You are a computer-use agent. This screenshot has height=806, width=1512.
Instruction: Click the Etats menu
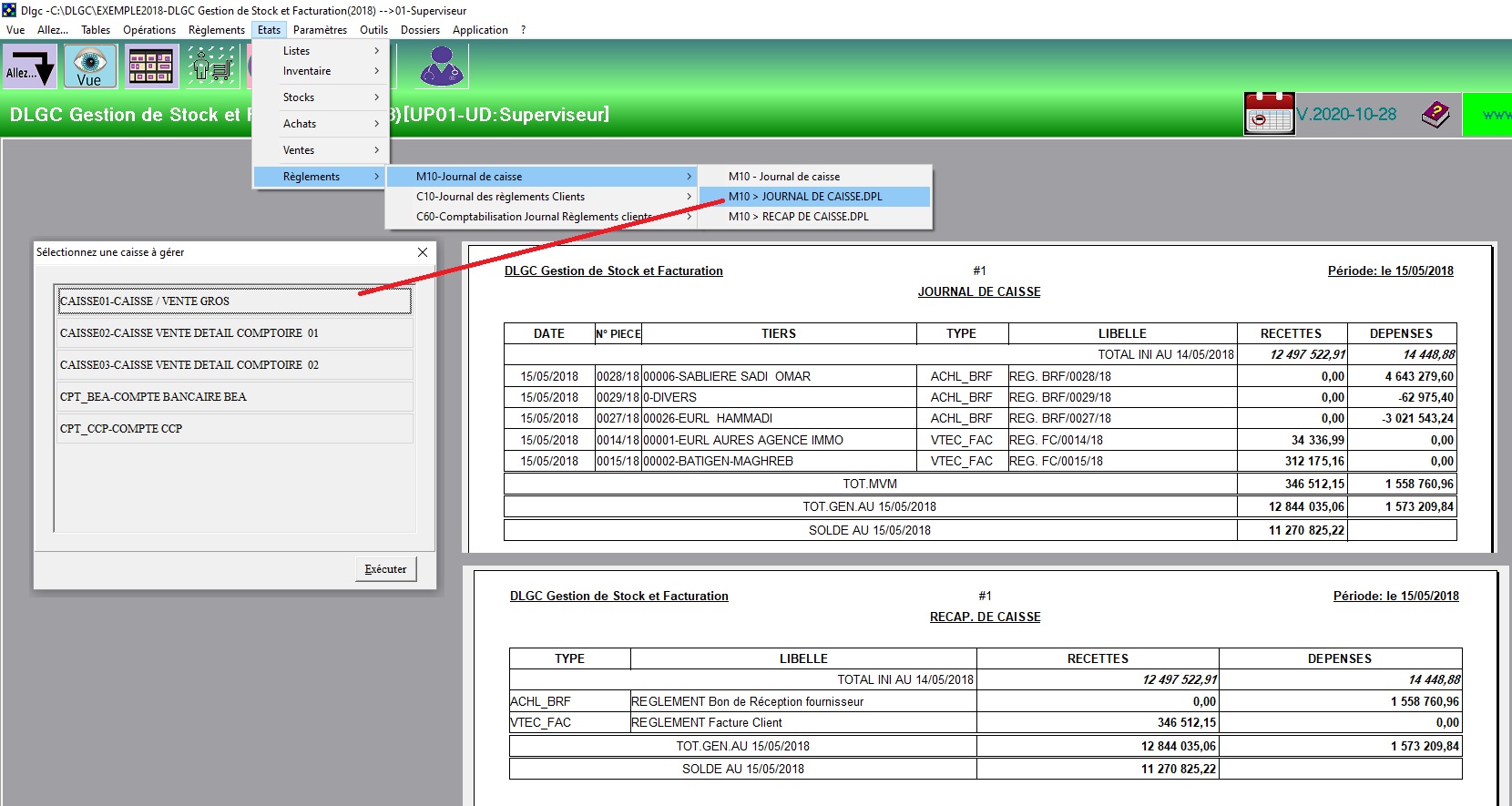[269, 30]
